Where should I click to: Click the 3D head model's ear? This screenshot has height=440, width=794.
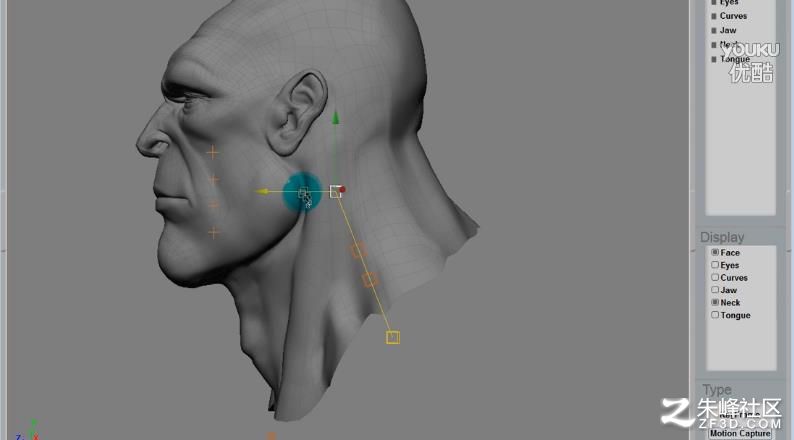(x=296, y=112)
